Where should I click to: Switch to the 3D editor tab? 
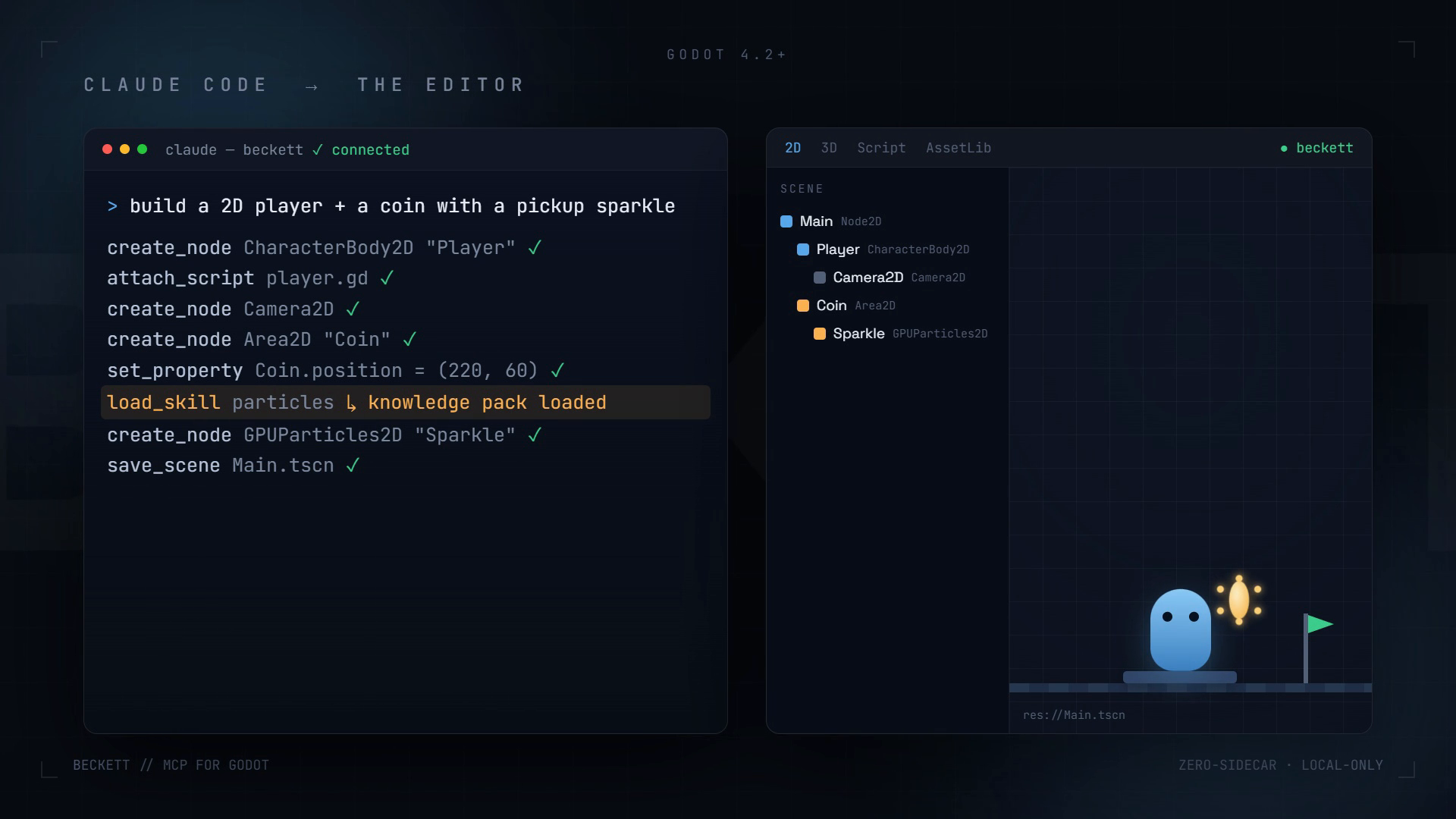pyautogui.click(x=829, y=148)
